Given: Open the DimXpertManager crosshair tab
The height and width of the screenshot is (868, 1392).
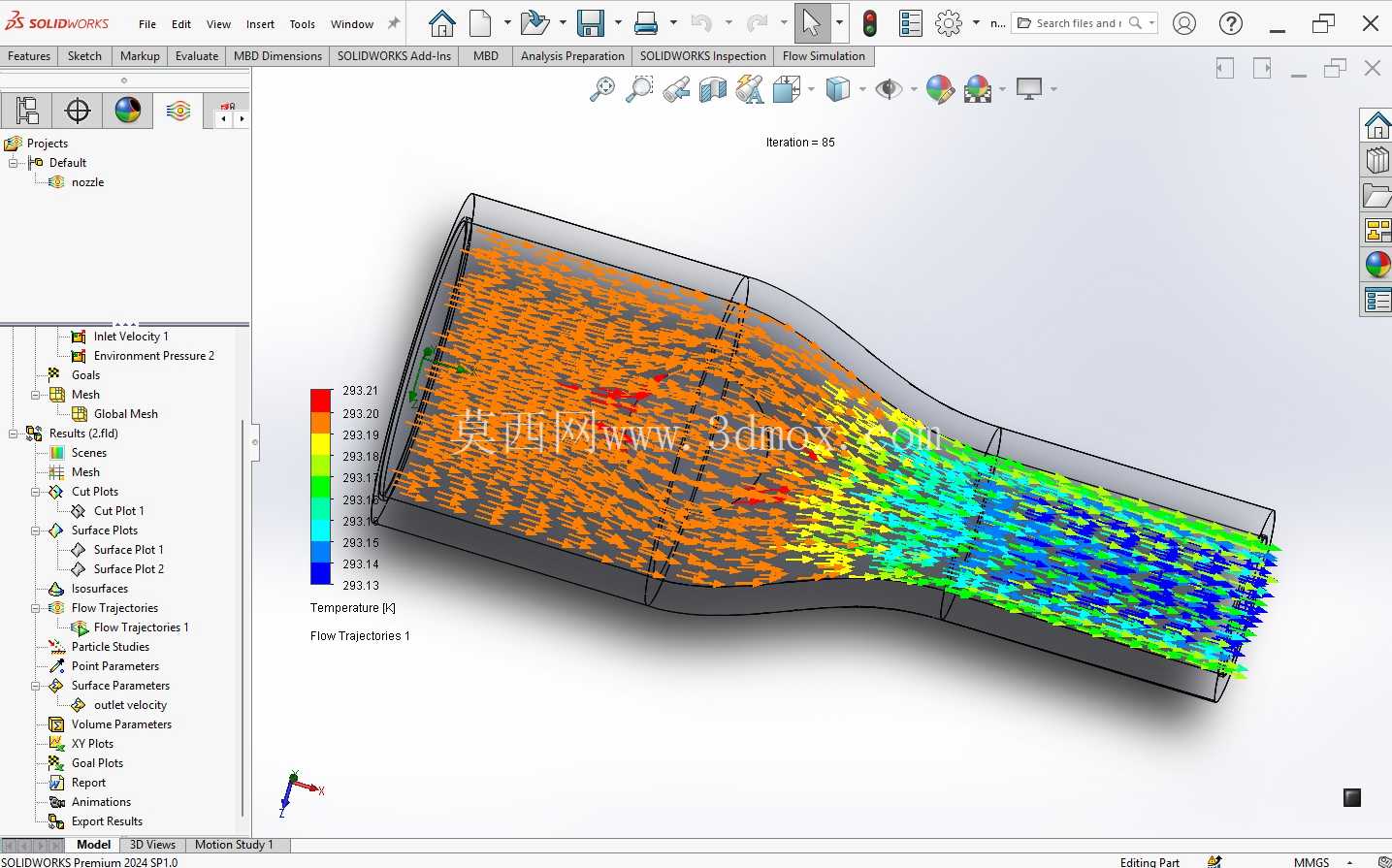Looking at the screenshot, I should point(78,111).
